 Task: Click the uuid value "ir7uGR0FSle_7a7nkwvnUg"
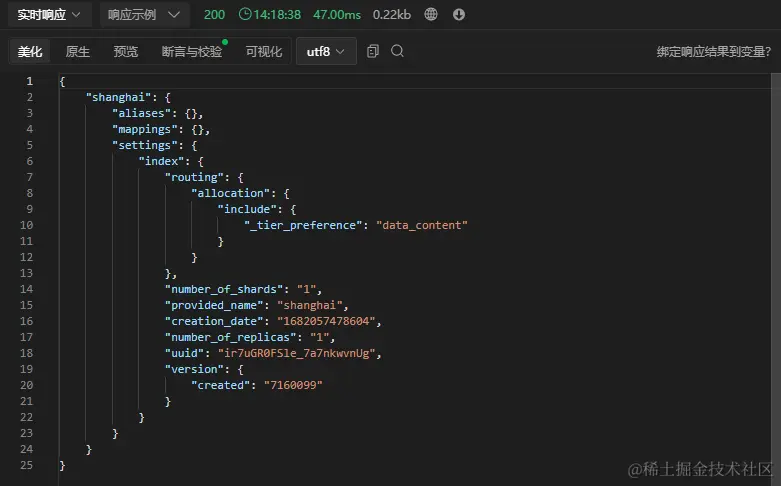pyautogui.click(x=296, y=353)
